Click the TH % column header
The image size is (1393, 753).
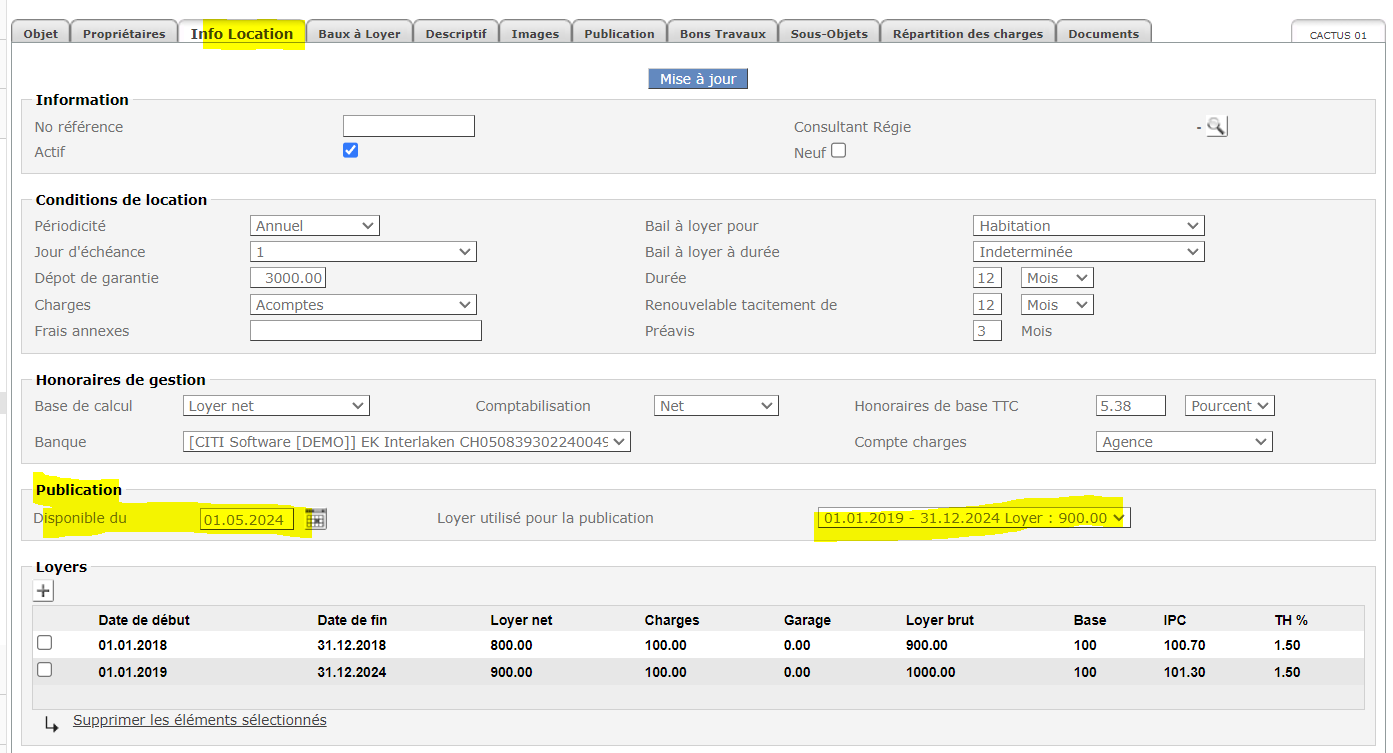(1291, 620)
